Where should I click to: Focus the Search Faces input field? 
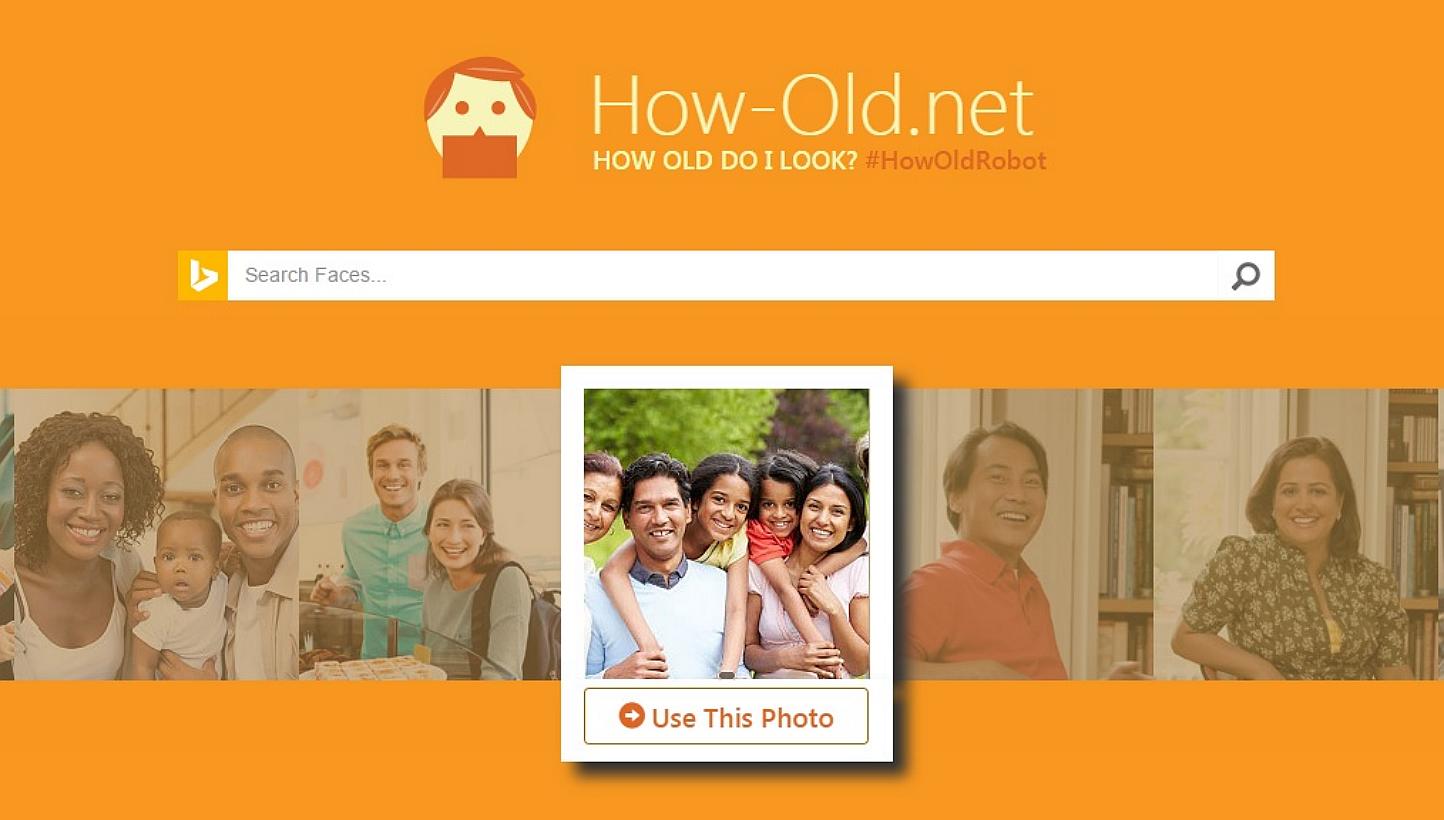click(x=722, y=275)
